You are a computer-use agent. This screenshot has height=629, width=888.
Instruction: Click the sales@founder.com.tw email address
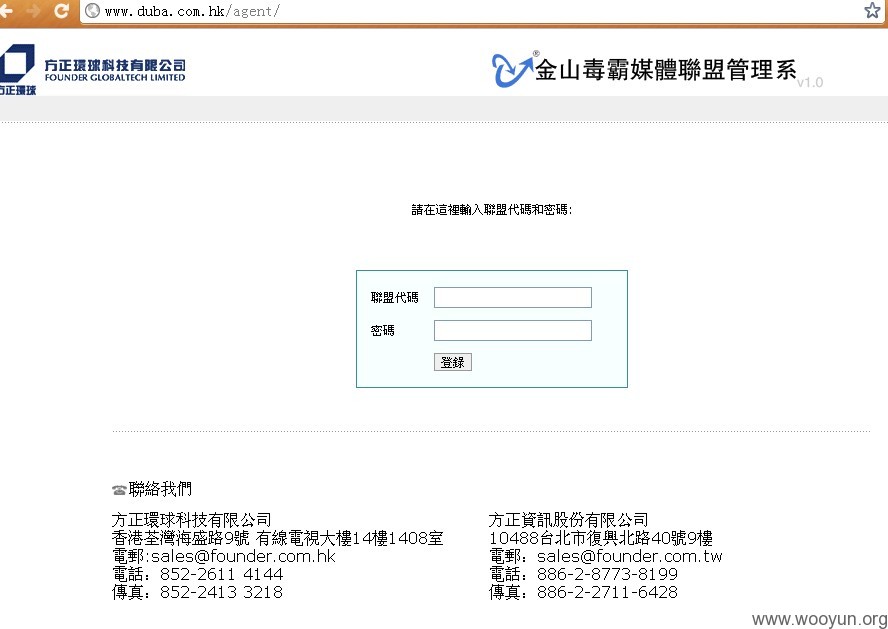coord(630,556)
